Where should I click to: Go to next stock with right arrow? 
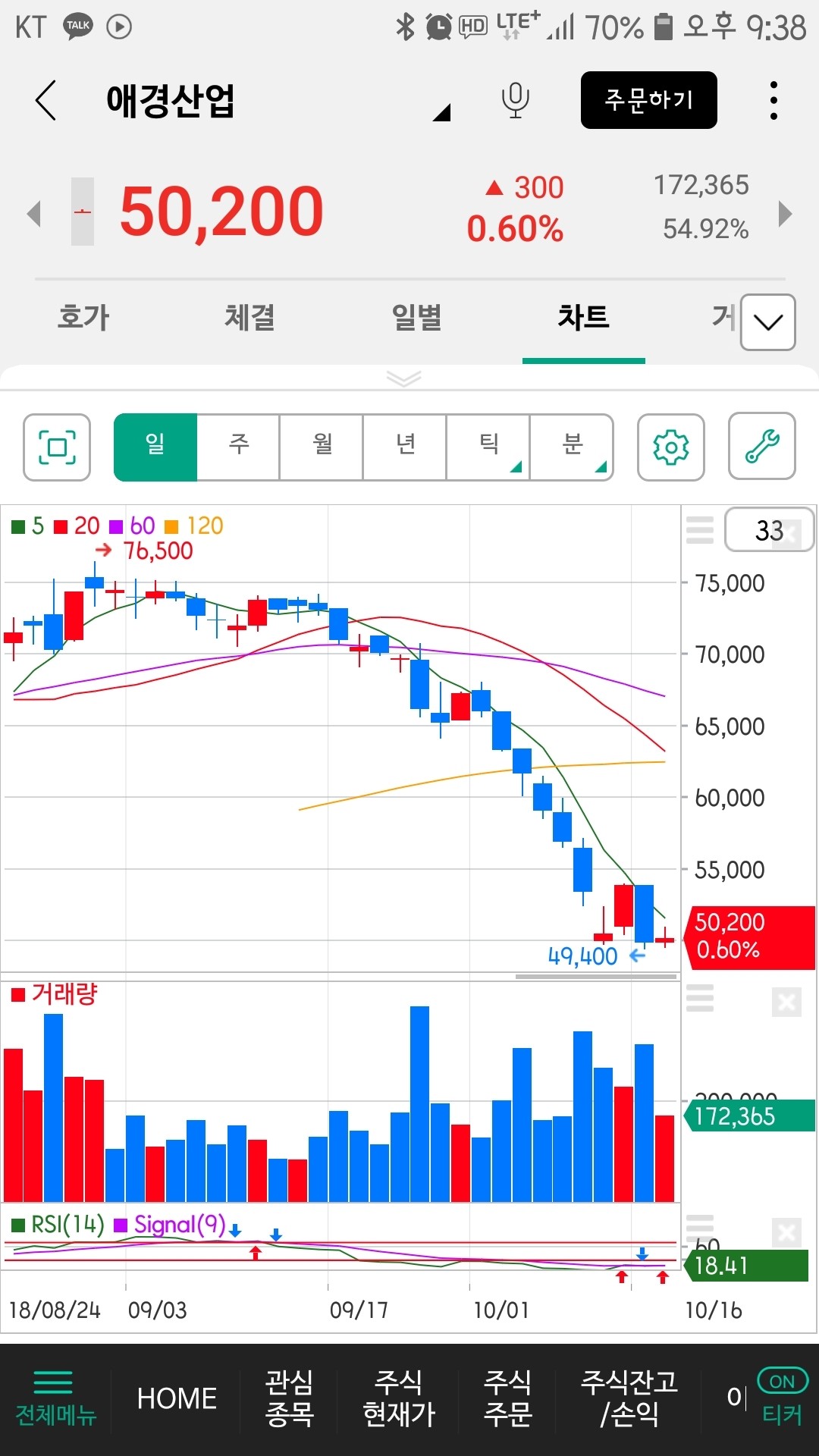pyautogui.click(x=785, y=213)
